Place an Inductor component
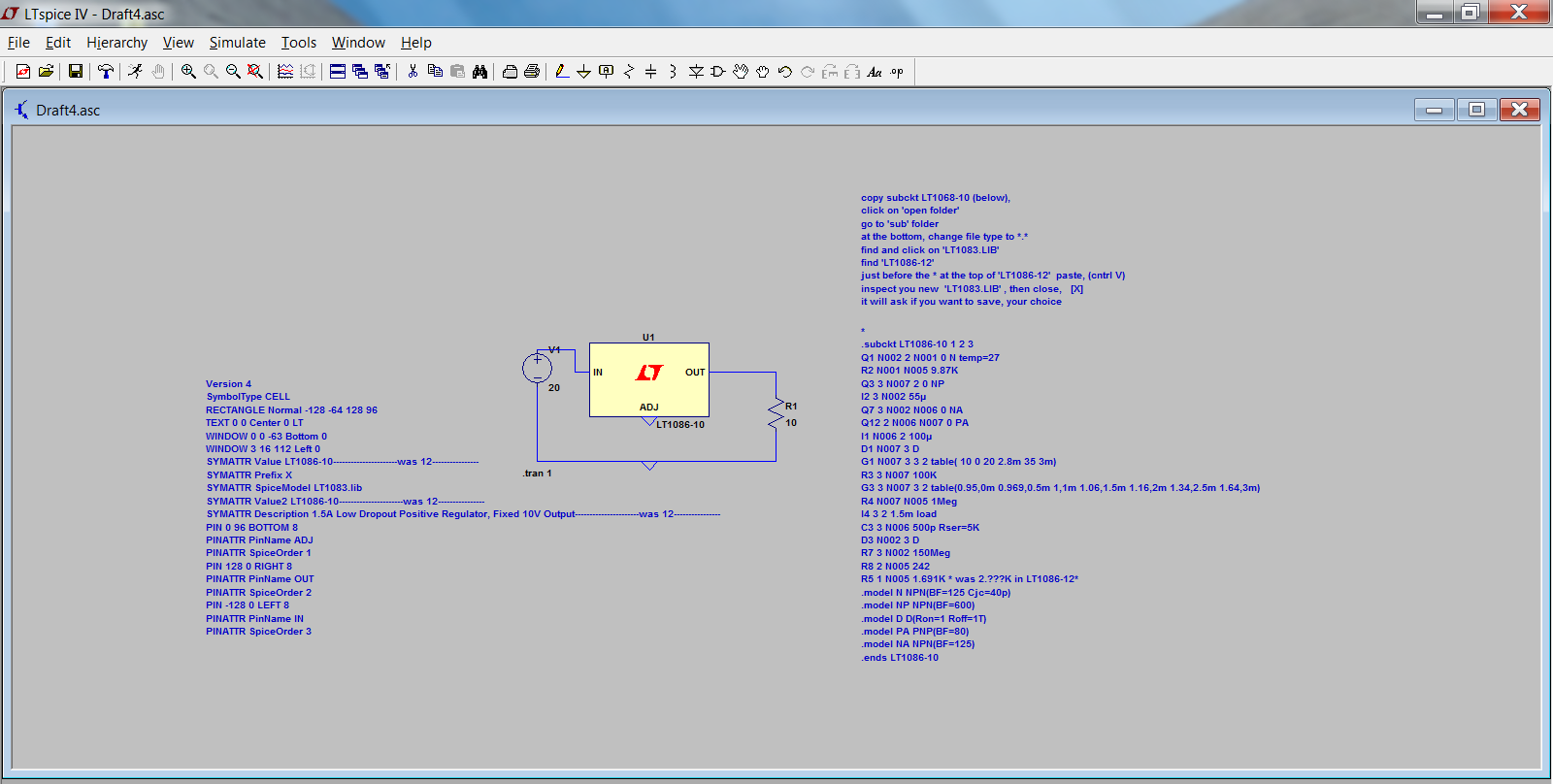The width and height of the screenshot is (1553, 784). coord(674,72)
